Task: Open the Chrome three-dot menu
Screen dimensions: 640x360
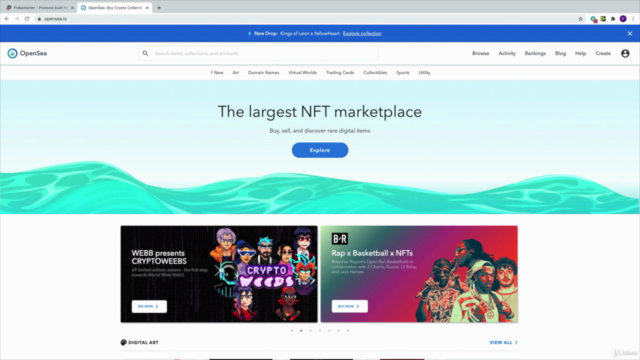Action: 633,19
